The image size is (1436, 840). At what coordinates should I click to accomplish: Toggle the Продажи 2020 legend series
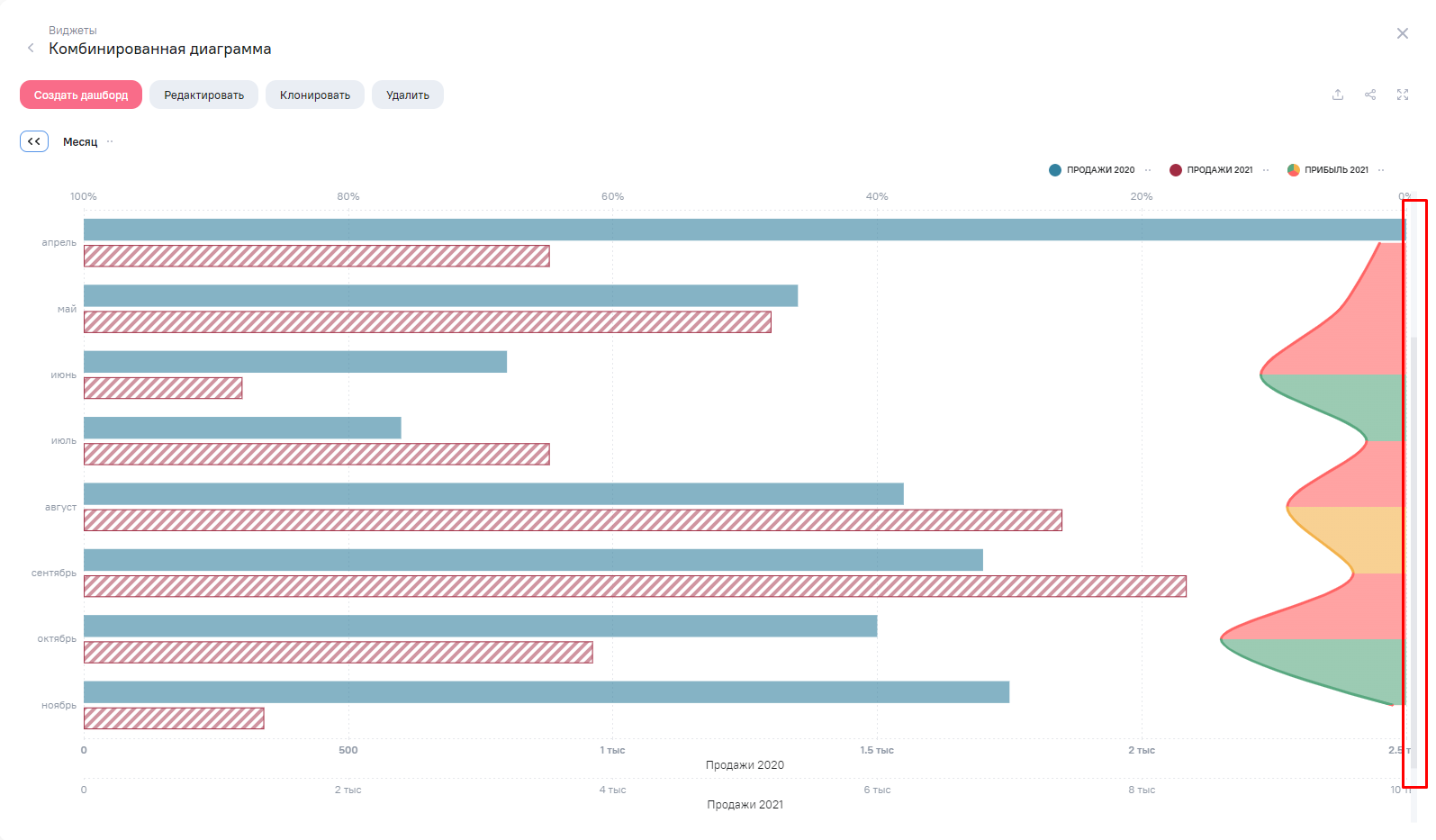point(1091,170)
